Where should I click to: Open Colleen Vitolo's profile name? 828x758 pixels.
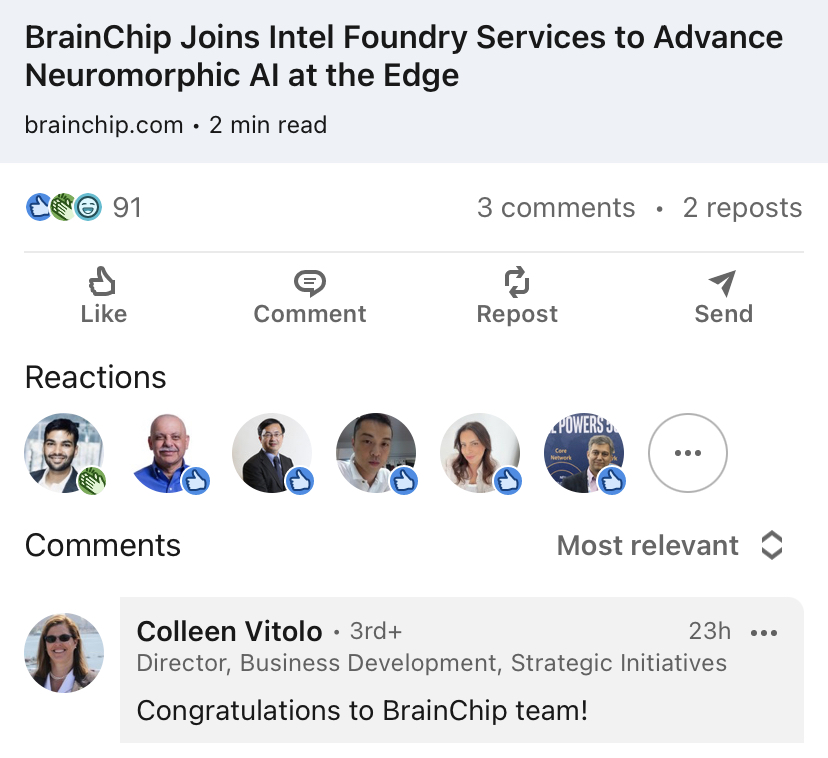tap(229, 631)
